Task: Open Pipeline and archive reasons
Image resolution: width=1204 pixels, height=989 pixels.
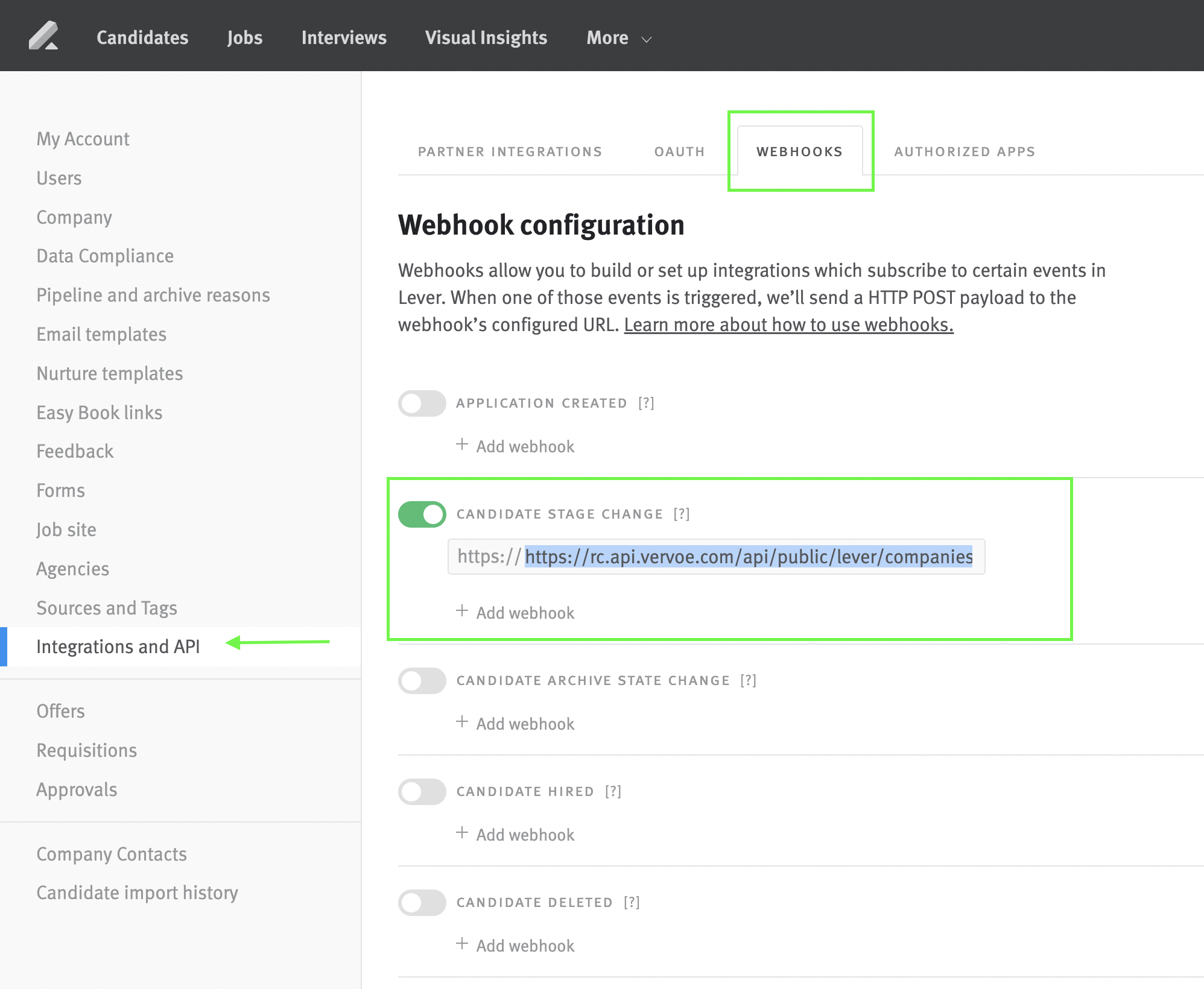Action: (153, 295)
